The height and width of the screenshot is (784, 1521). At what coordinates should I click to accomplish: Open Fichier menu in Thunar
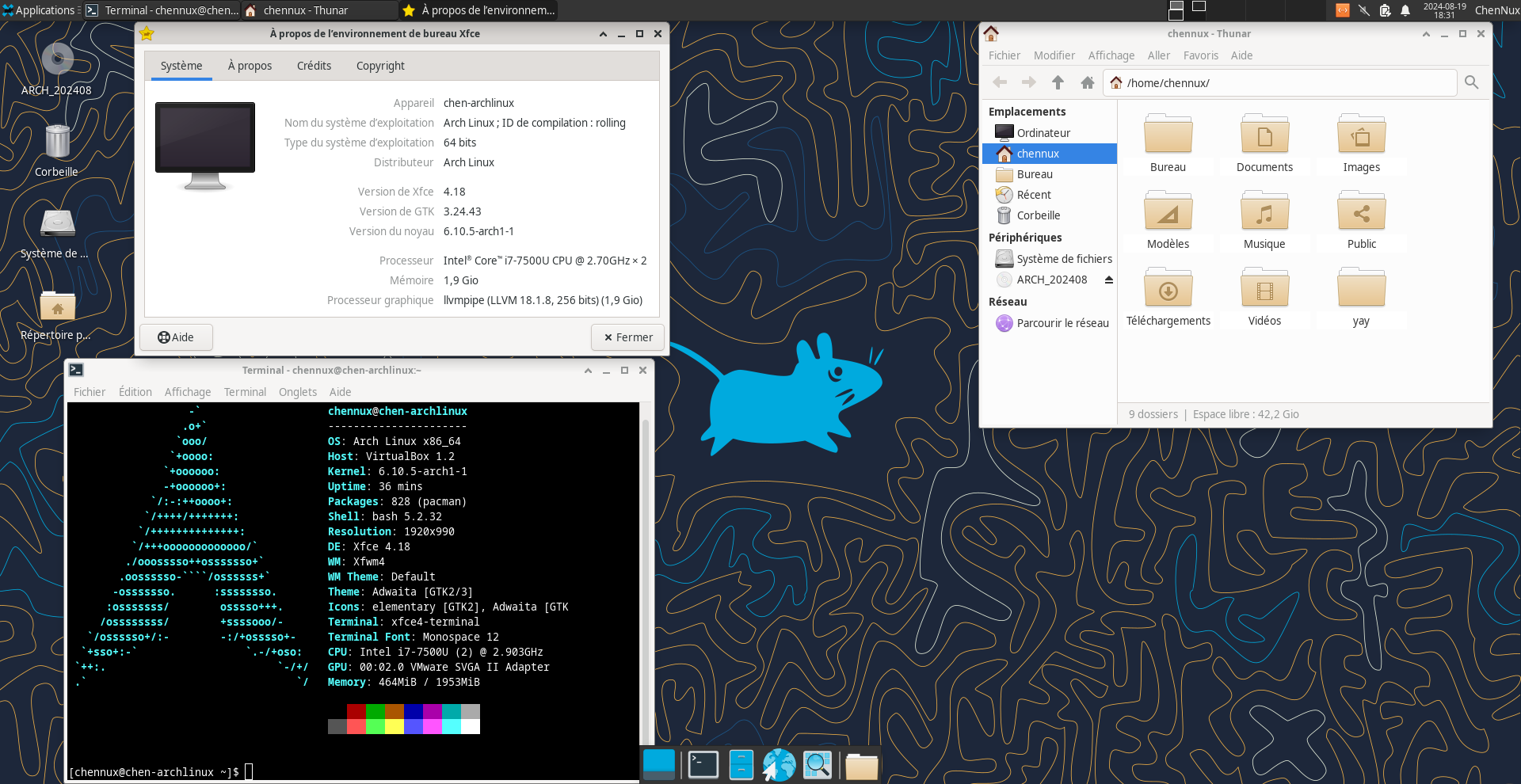(x=1004, y=55)
